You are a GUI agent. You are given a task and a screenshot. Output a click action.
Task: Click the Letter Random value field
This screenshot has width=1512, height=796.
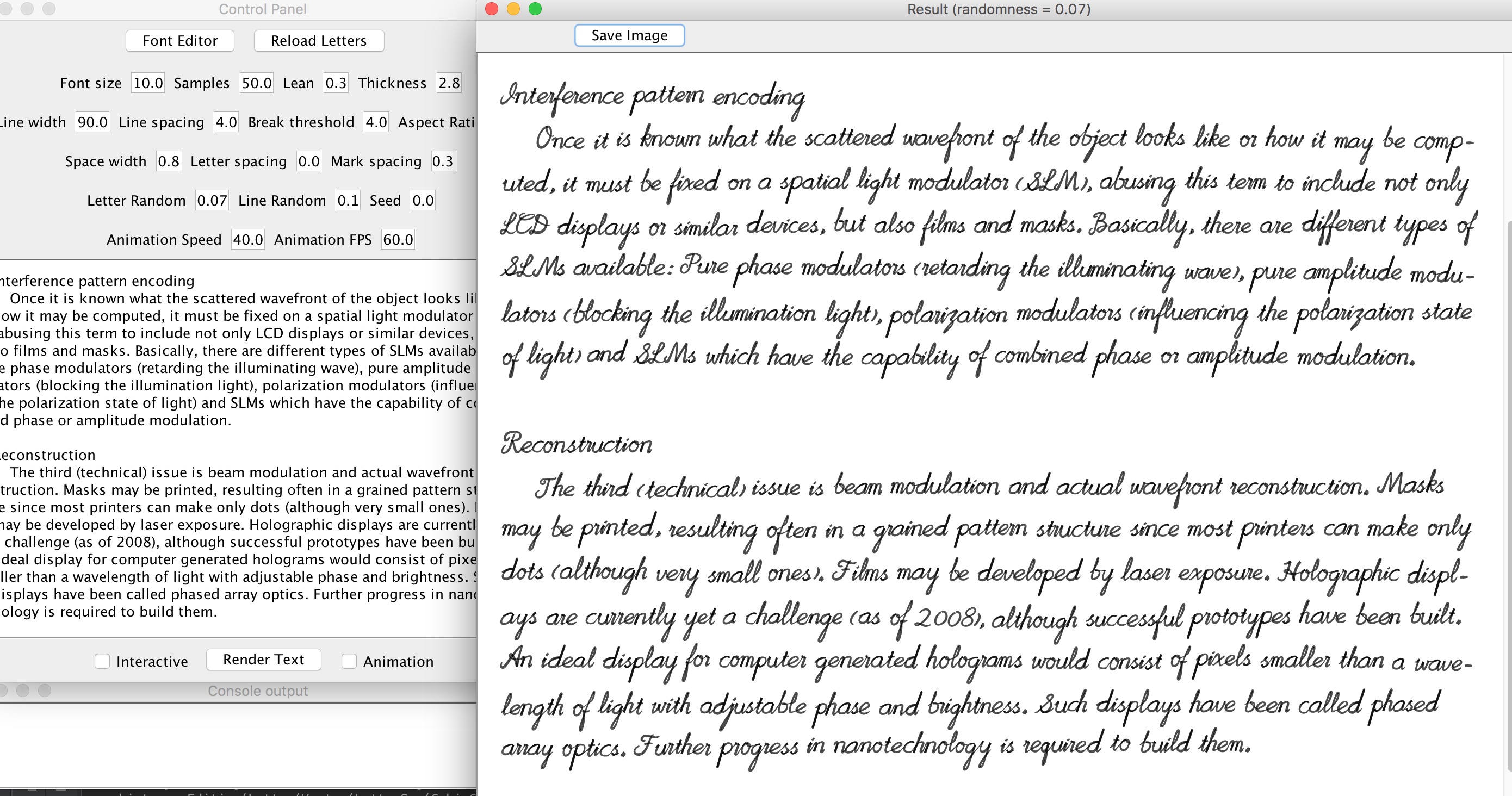tap(212, 201)
